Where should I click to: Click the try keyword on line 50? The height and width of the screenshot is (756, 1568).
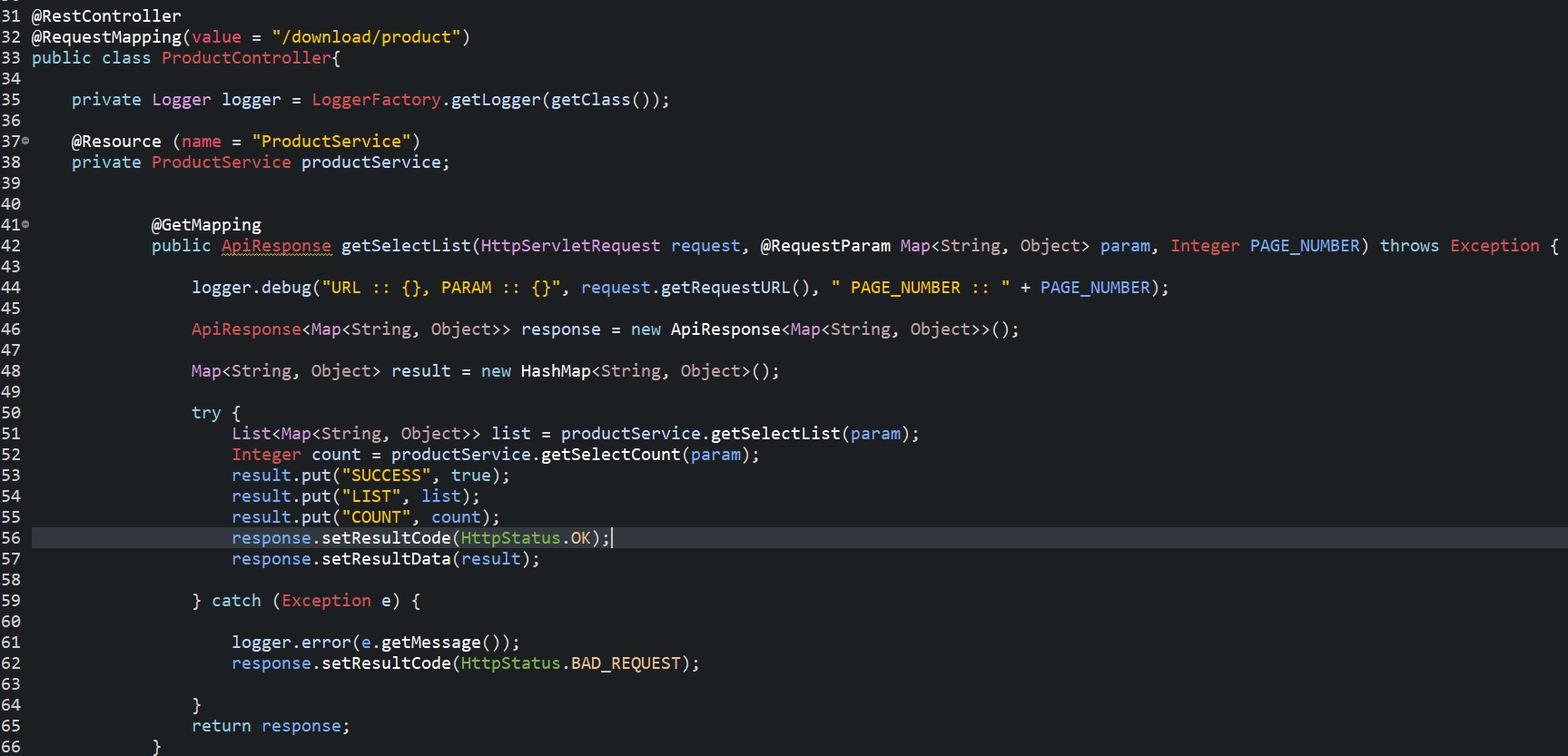(206, 413)
